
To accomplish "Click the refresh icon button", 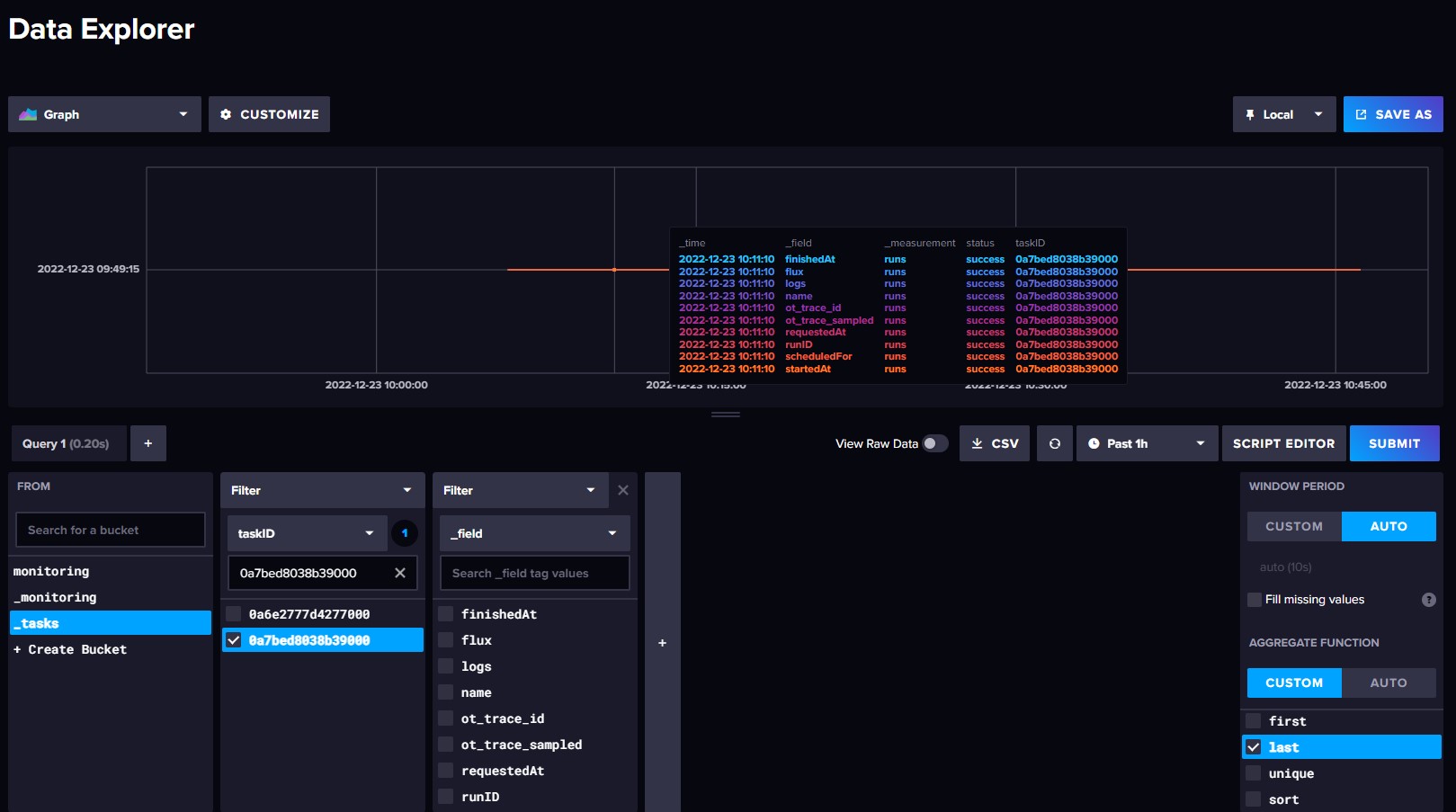I will coord(1055,443).
